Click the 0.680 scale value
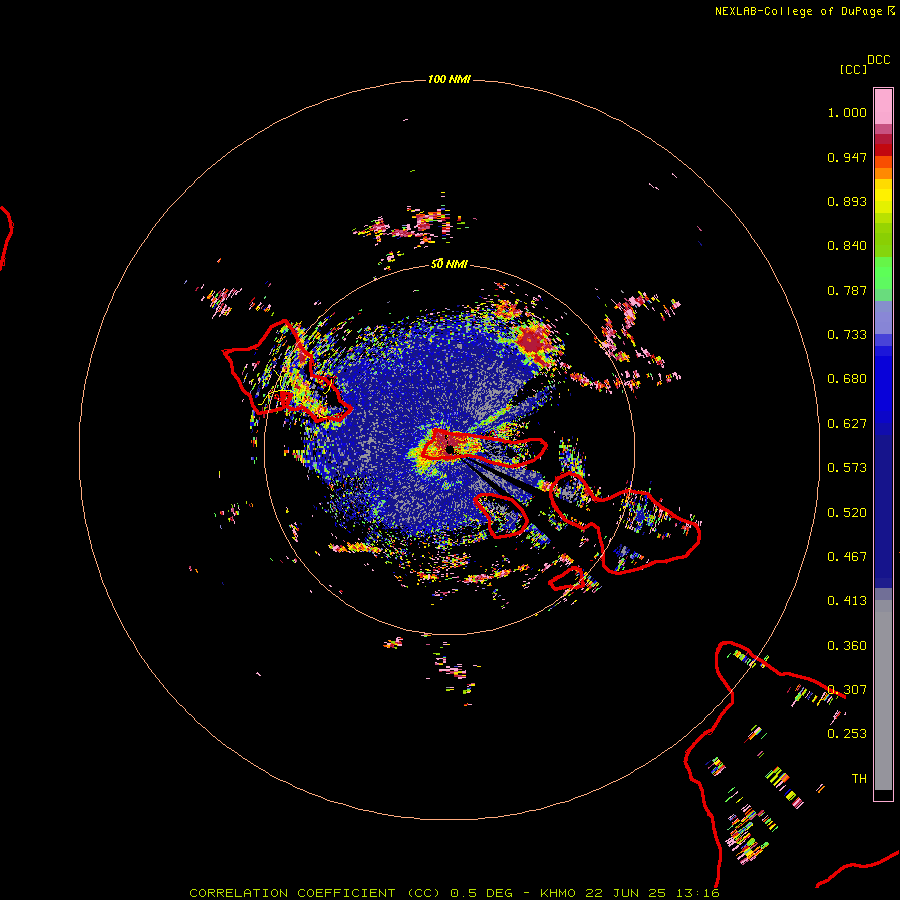This screenshot has height=900, width=900. click(847, 379)
